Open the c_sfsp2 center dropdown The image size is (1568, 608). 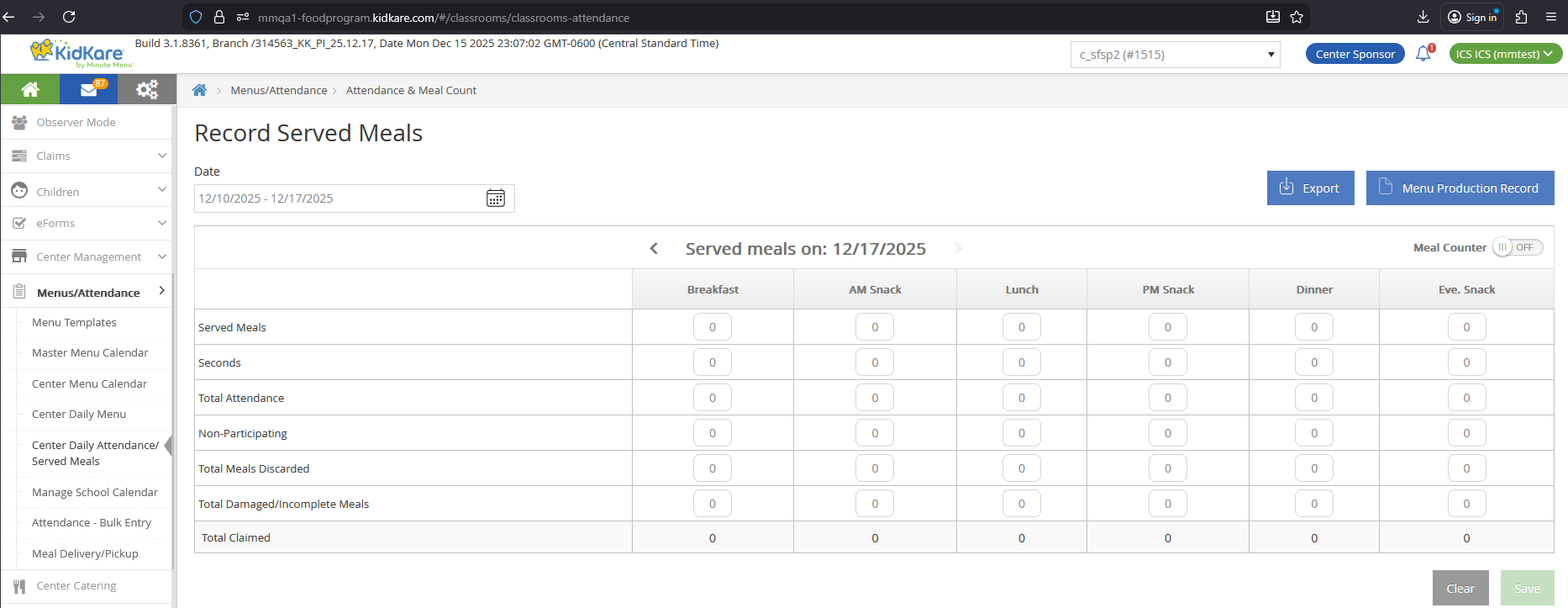tap(1175, 55)
